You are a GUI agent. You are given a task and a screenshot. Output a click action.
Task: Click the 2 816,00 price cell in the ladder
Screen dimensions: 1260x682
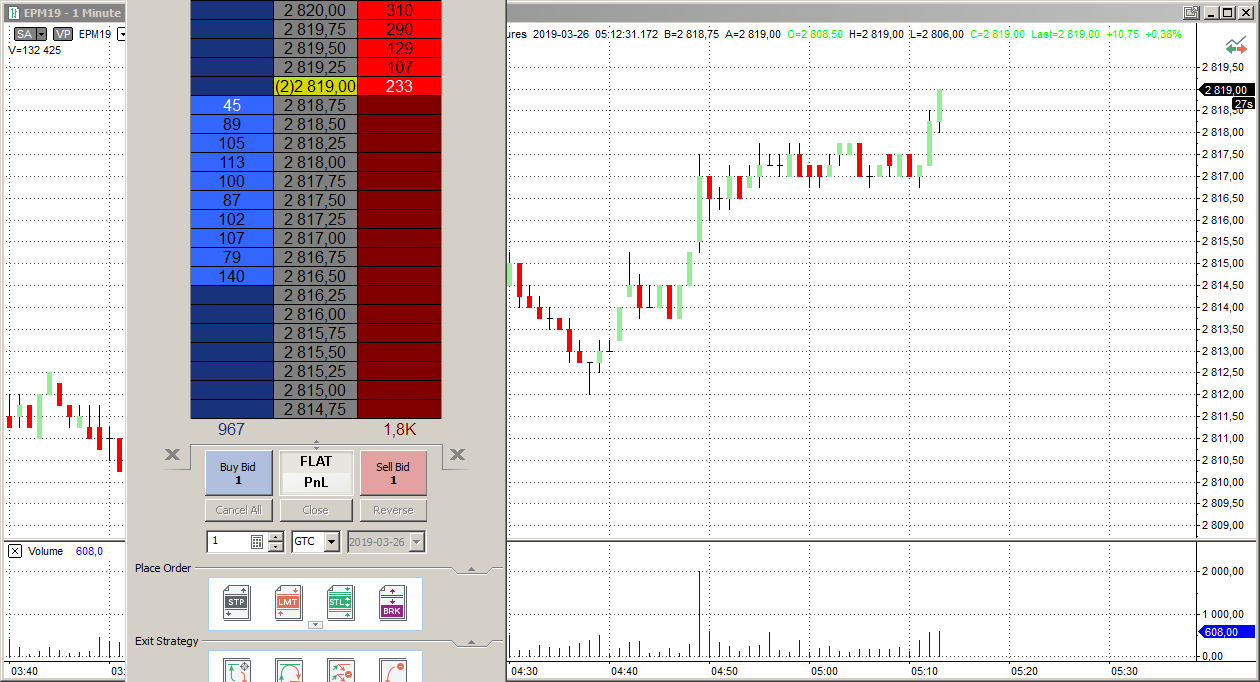[315, 315]
